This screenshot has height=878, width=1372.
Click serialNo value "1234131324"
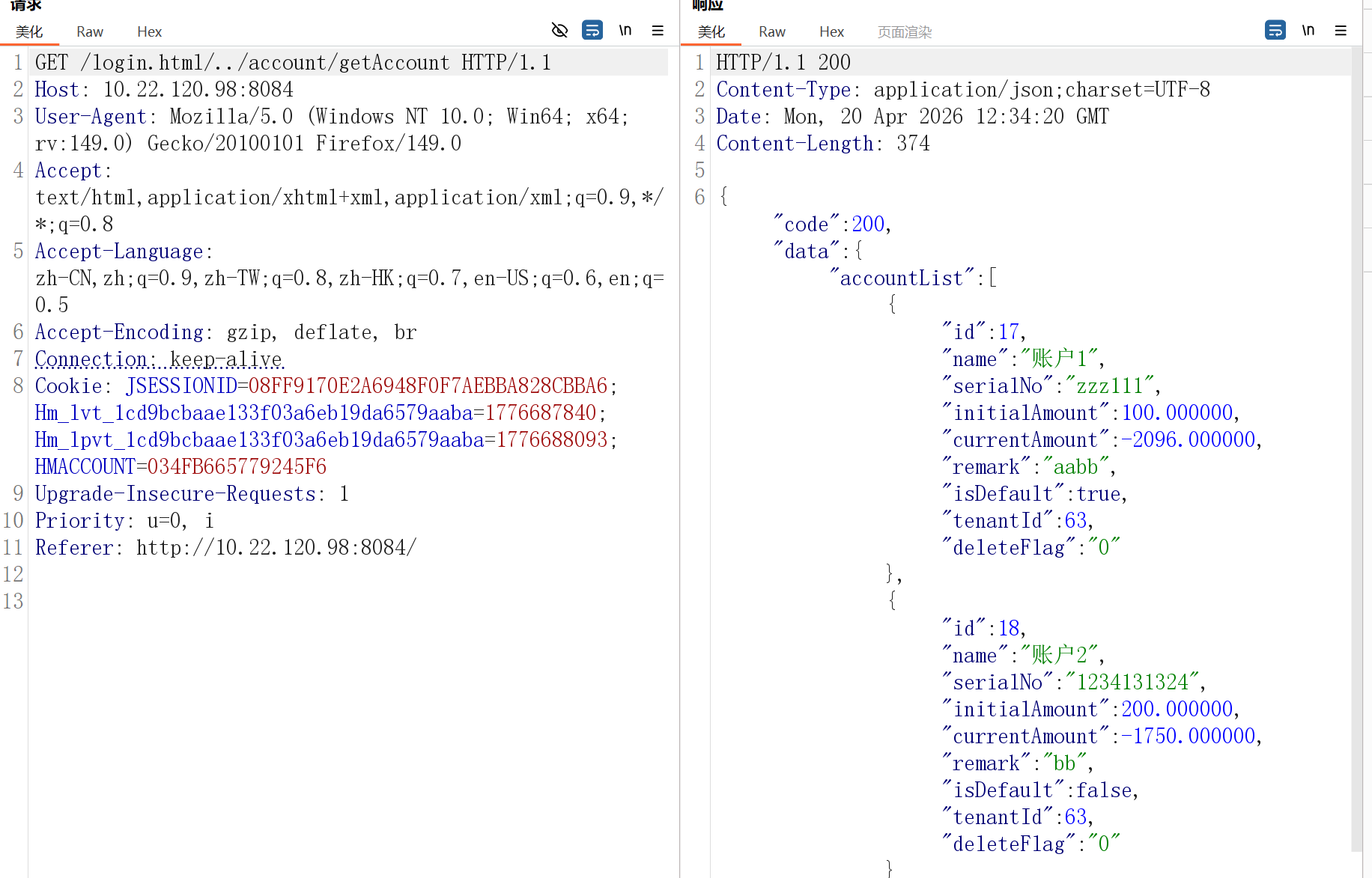[1132, 682]
